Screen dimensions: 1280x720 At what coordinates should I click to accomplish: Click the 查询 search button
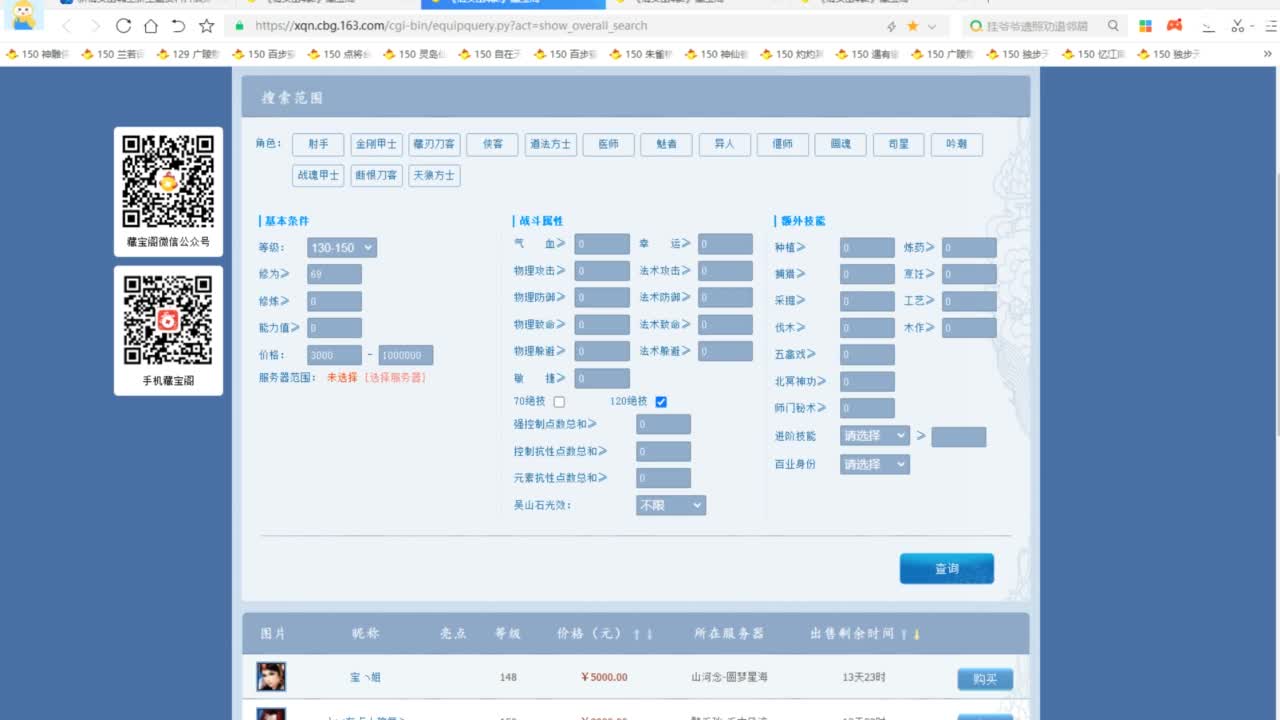click(x=946, y=569)
